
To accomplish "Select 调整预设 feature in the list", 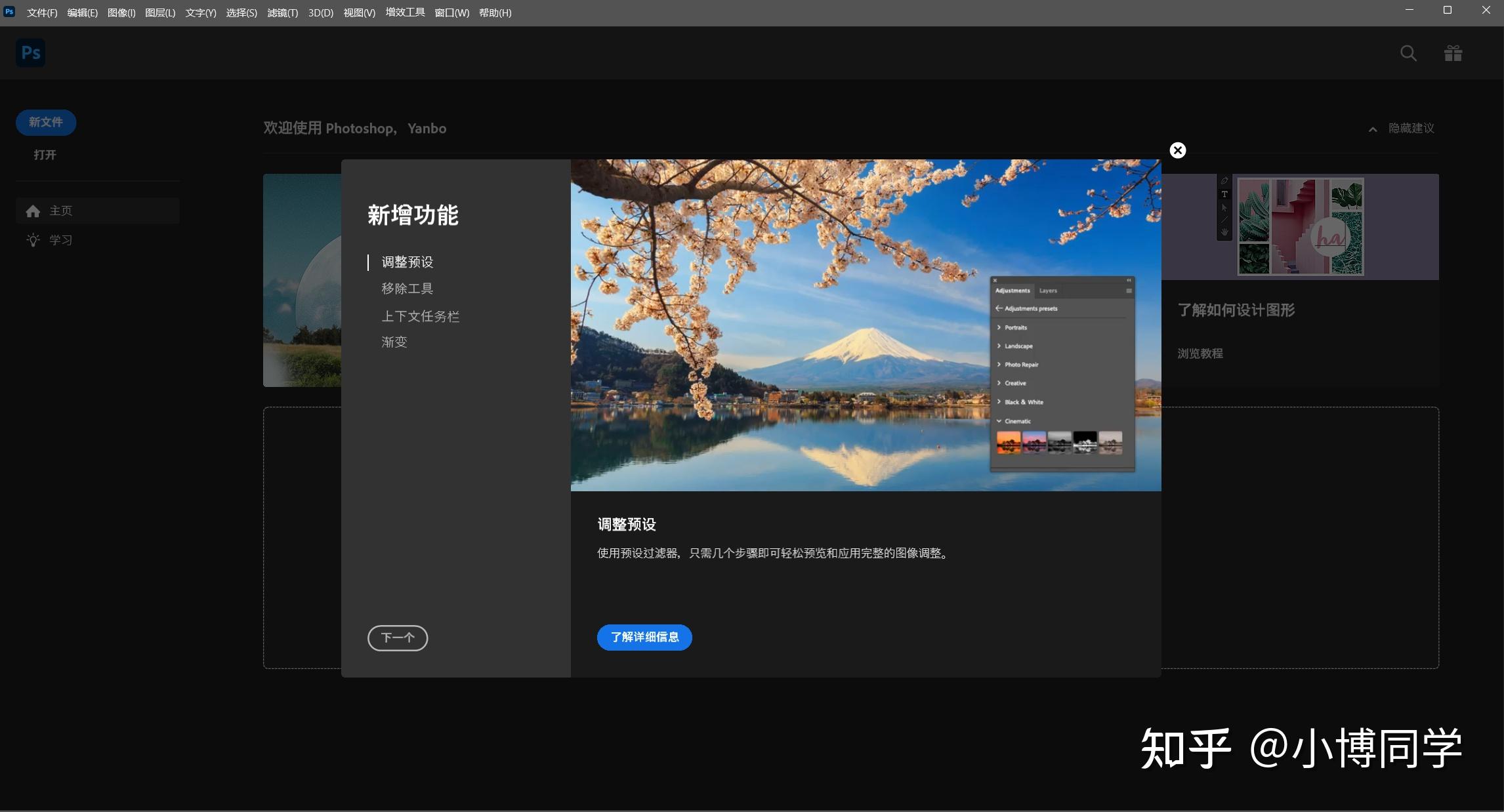I will point(407,262).
